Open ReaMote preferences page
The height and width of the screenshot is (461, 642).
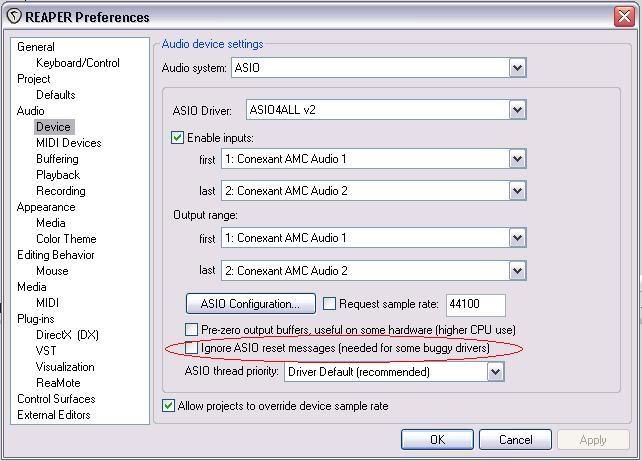(x=59, y=383)
